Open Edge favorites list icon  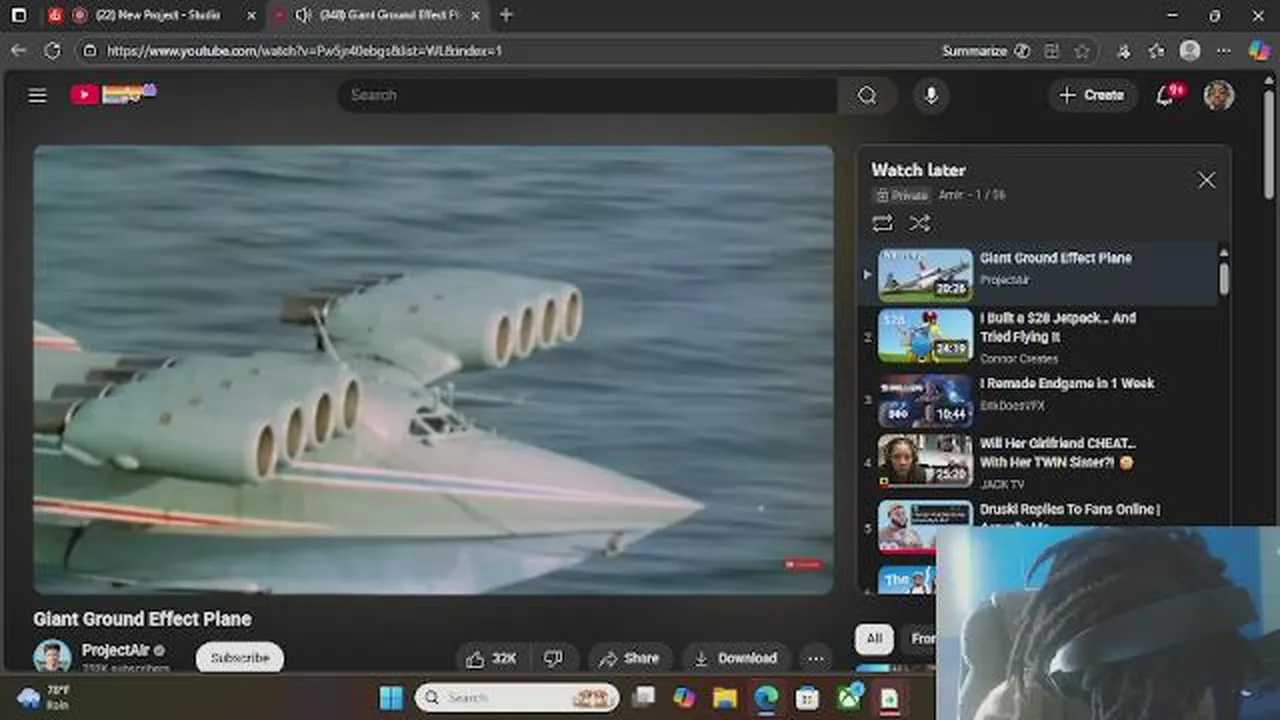(x=1157, y=50)
